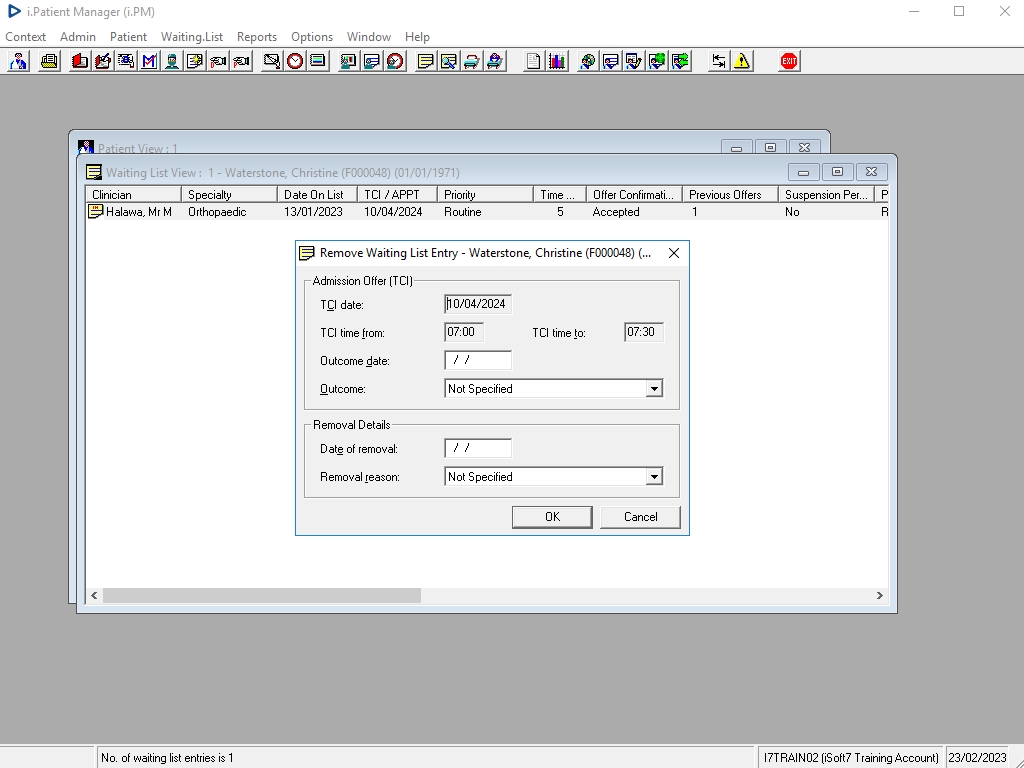Open the Patient menu

pos(128,37)
